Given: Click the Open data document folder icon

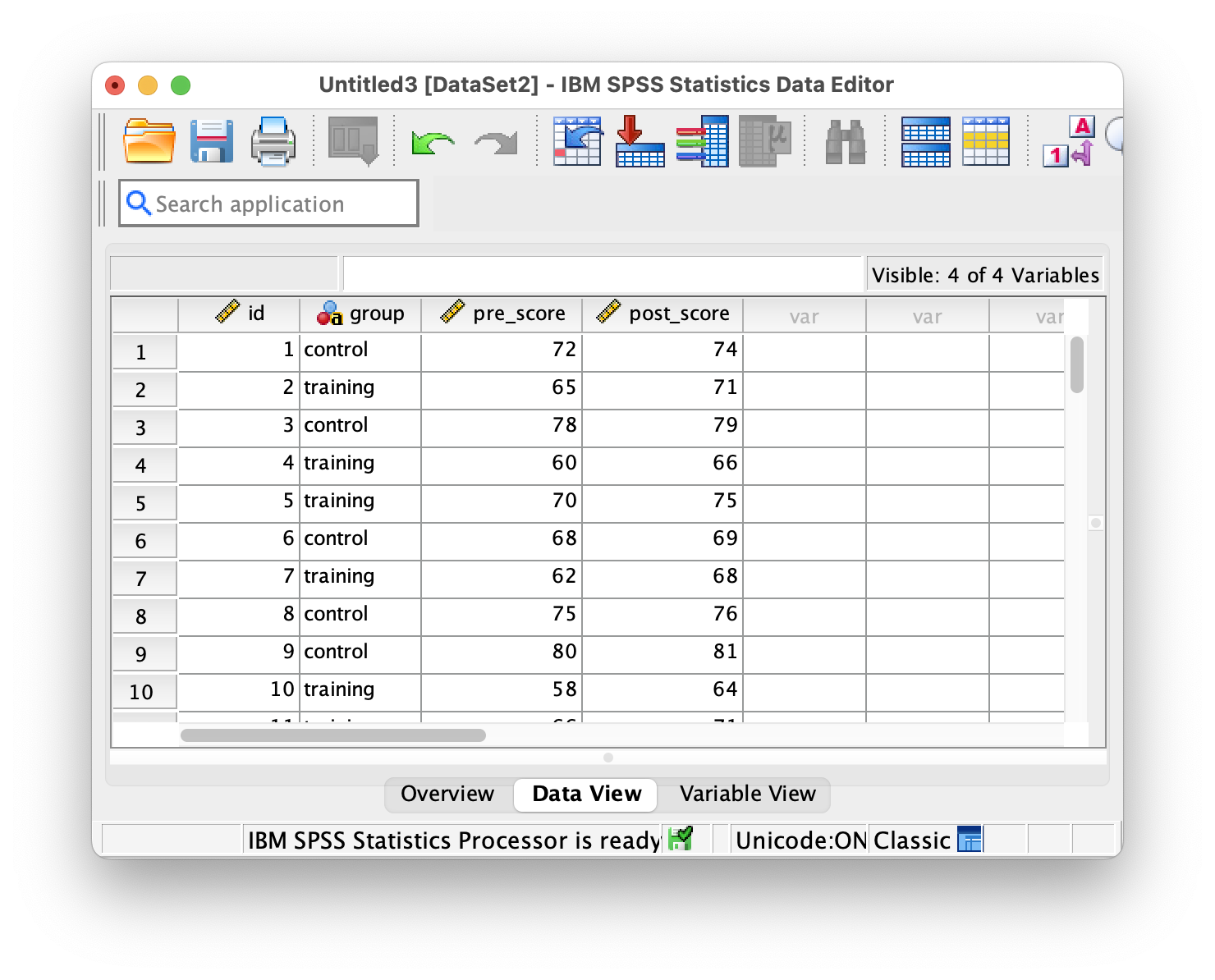Looking at the screenshot, I should click(x=149, y=141).
